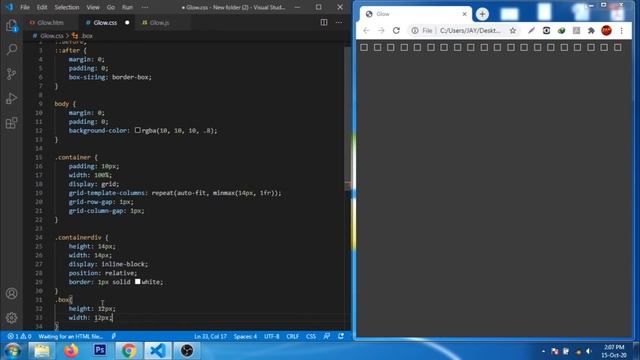The width and height of the screenshot is (640, 360).
Task: Open the Search view in activity bar
Action: (11, 50)
